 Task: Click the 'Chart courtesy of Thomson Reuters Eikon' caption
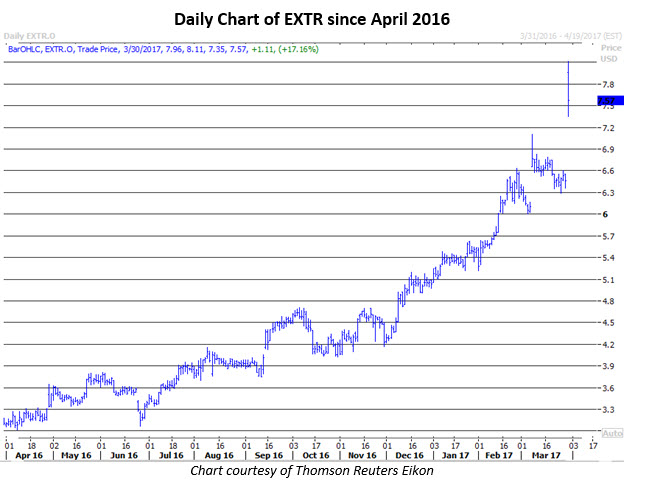[x=312, y=471]
